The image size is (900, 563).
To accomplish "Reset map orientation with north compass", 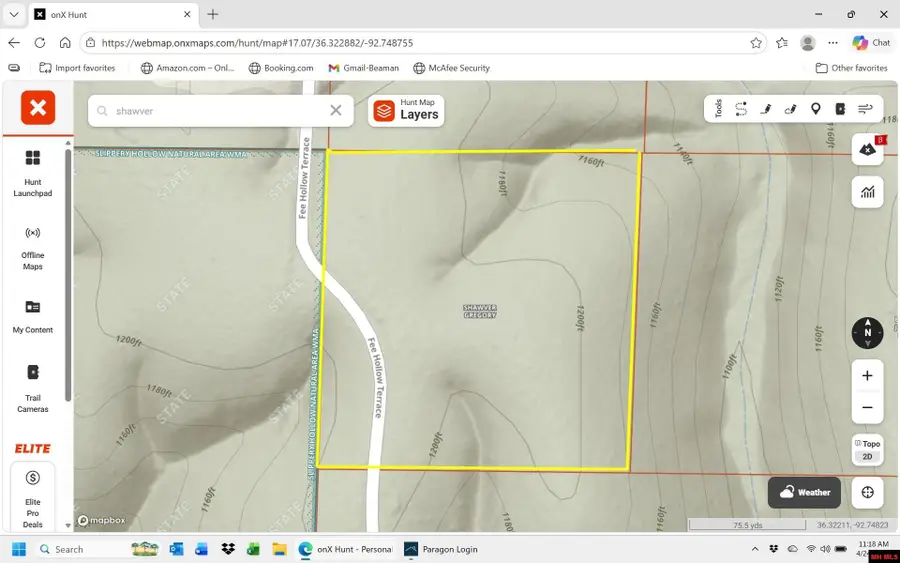I will pyautogui.click(x=867, y=333).
